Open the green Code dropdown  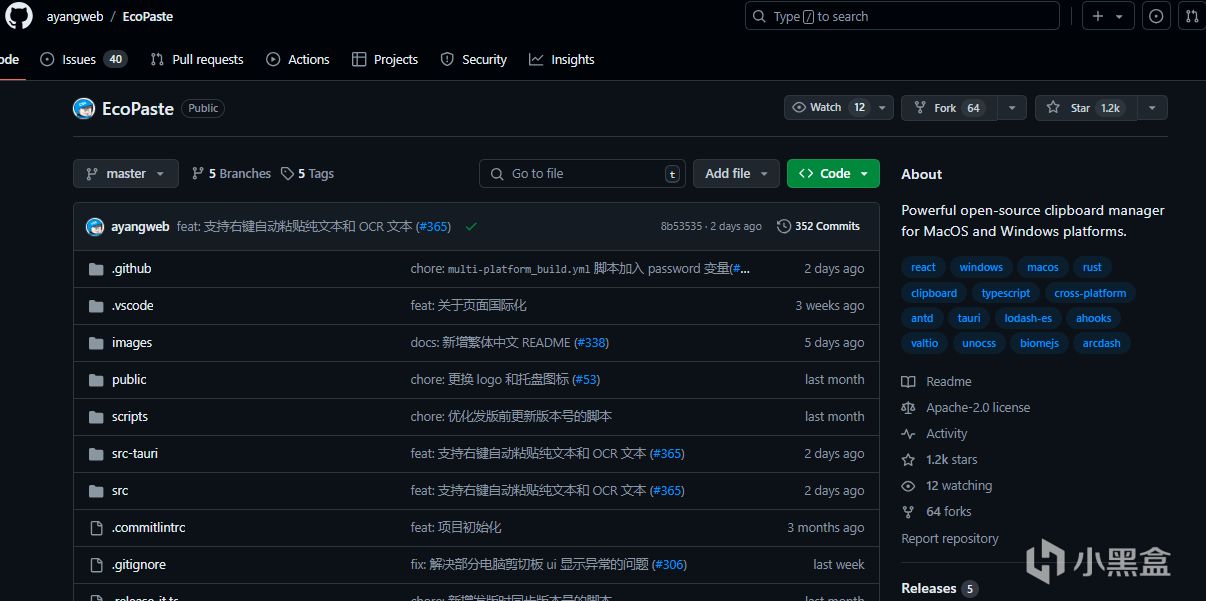click(833, 173)
